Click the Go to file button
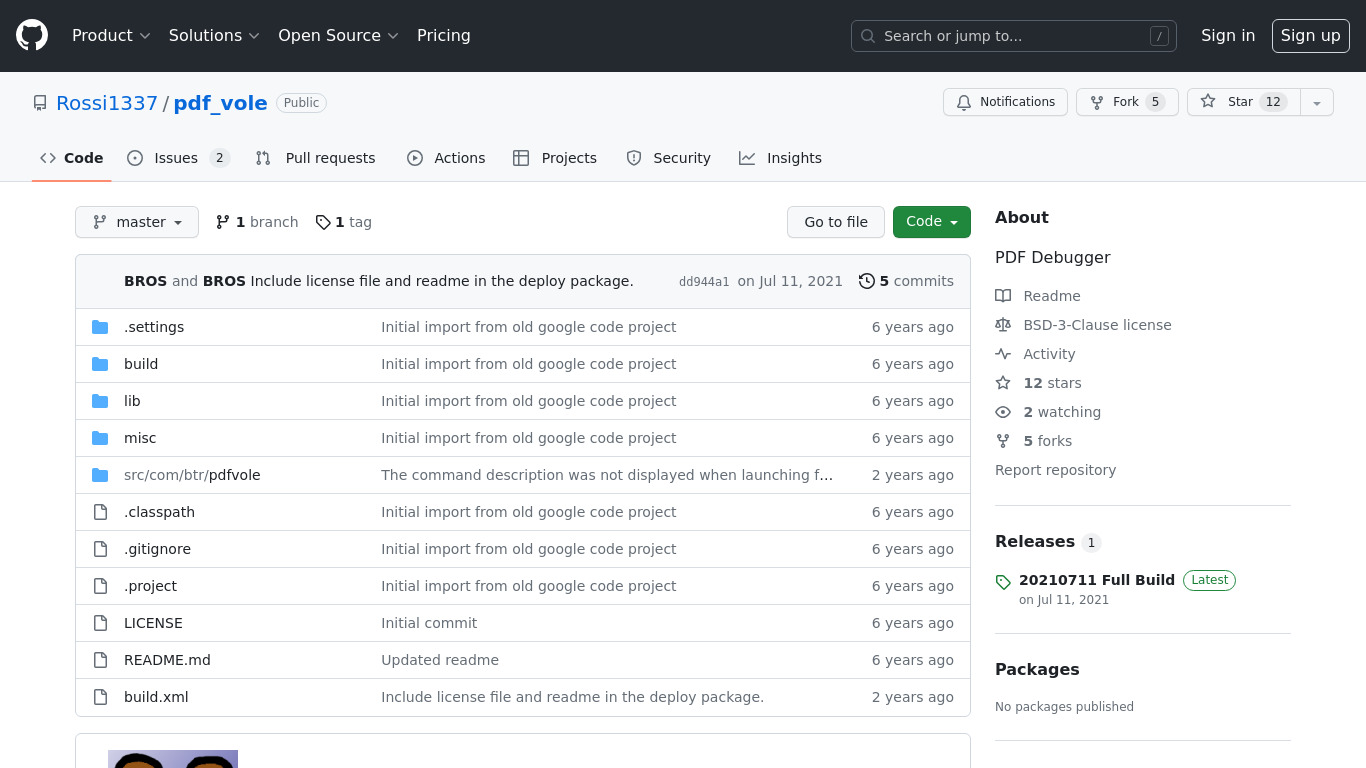Screen dimensions: 1366x768 836,222
